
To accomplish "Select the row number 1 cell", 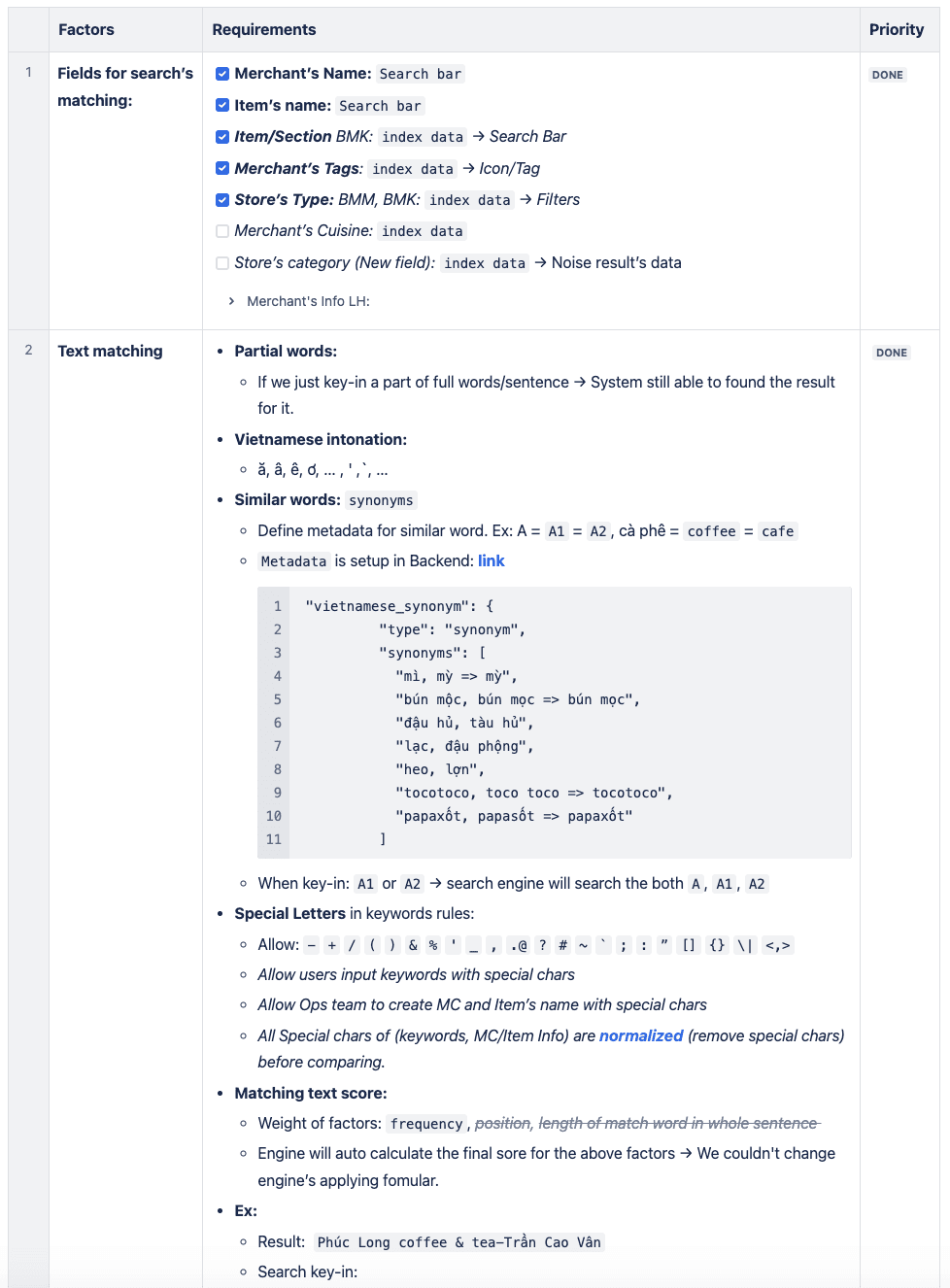I will tap(29, 190).
